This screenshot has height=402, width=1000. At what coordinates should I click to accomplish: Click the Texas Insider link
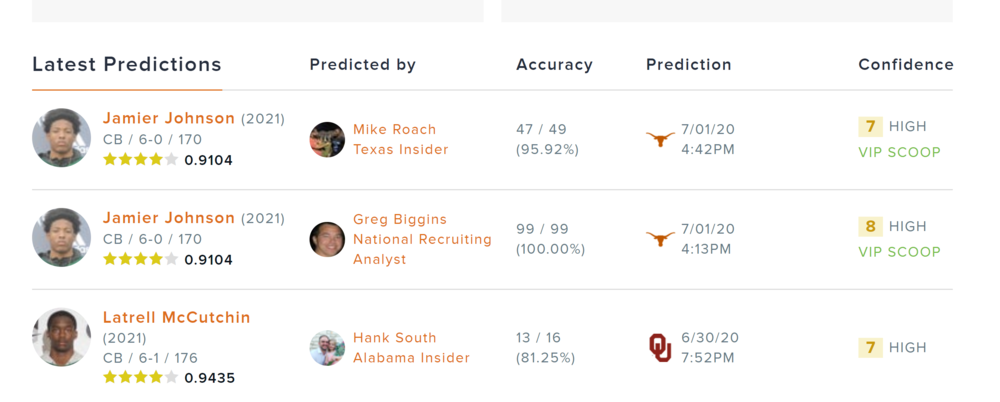tap(400, 150)
